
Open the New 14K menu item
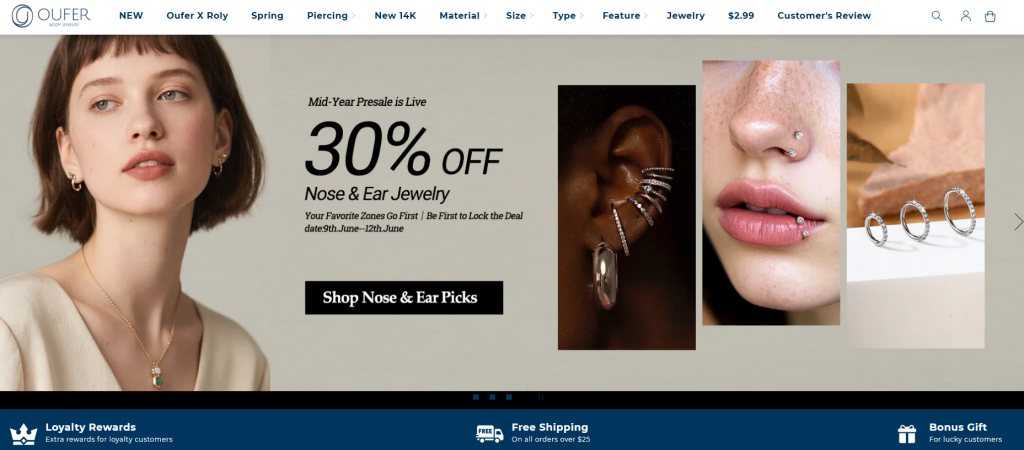tap(395, 16)
